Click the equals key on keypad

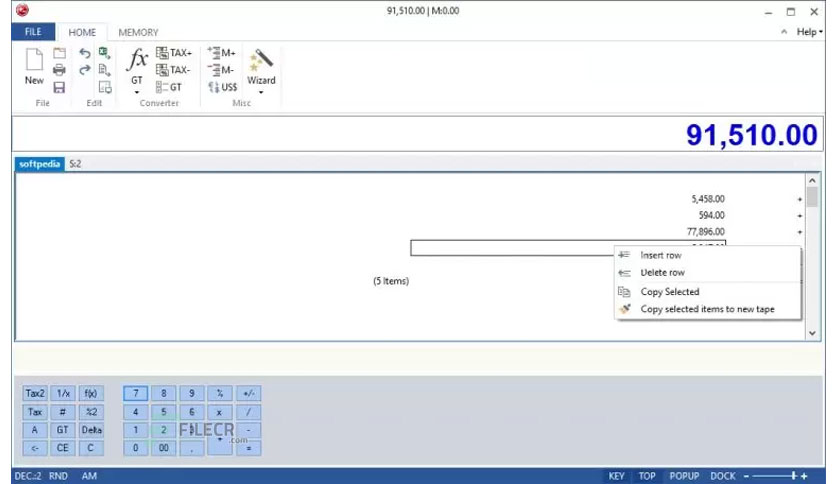pyautogui.click(x=248, y=448)
